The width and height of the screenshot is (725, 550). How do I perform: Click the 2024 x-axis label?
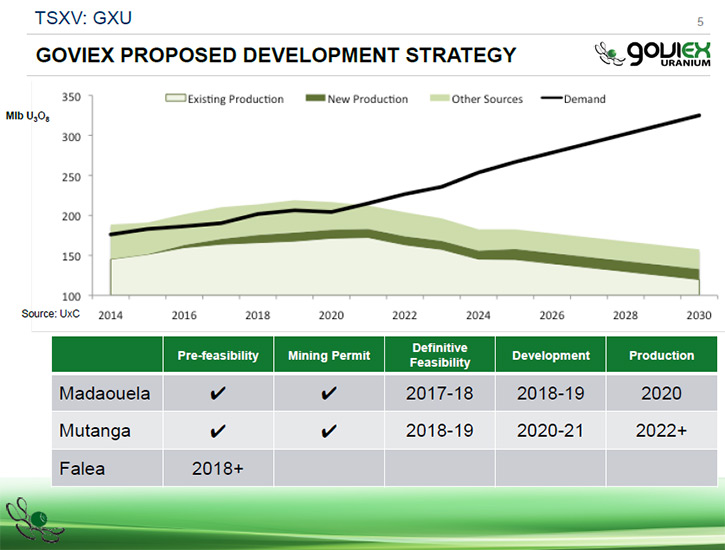478,316
